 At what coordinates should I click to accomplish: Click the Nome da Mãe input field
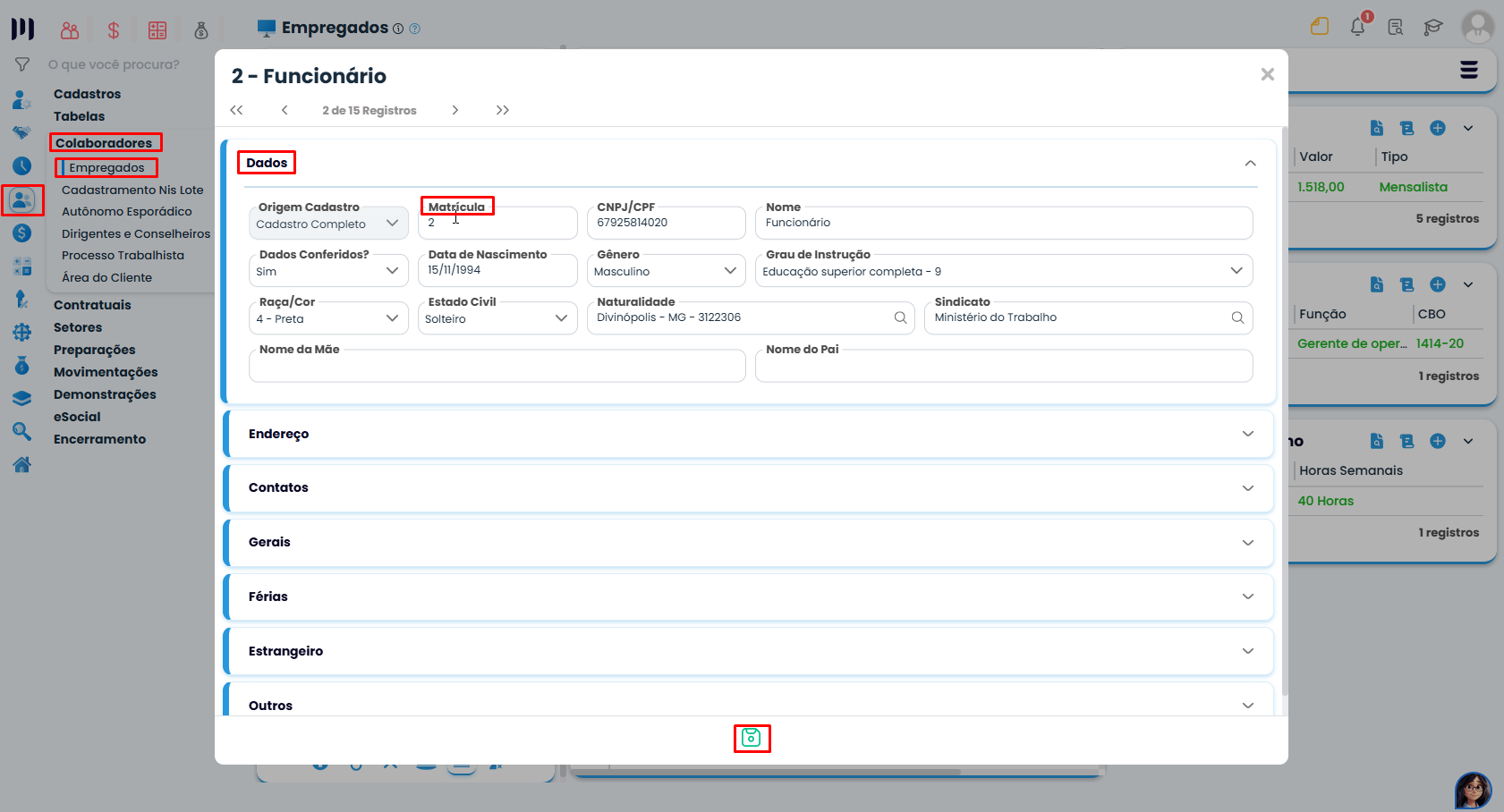pyautogui.click(x=497, y=366)
